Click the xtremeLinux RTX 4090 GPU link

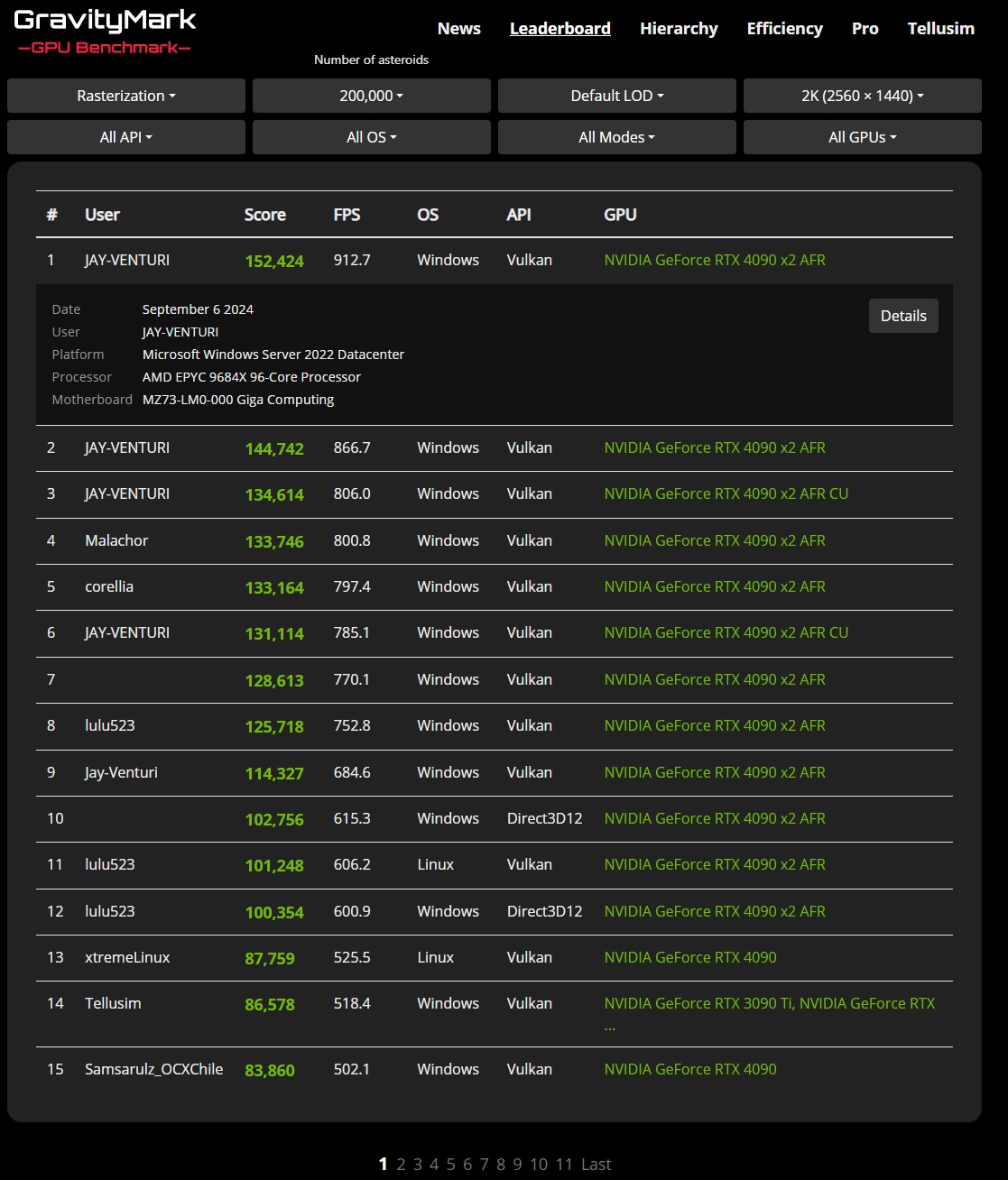click(x=689, y=957)
